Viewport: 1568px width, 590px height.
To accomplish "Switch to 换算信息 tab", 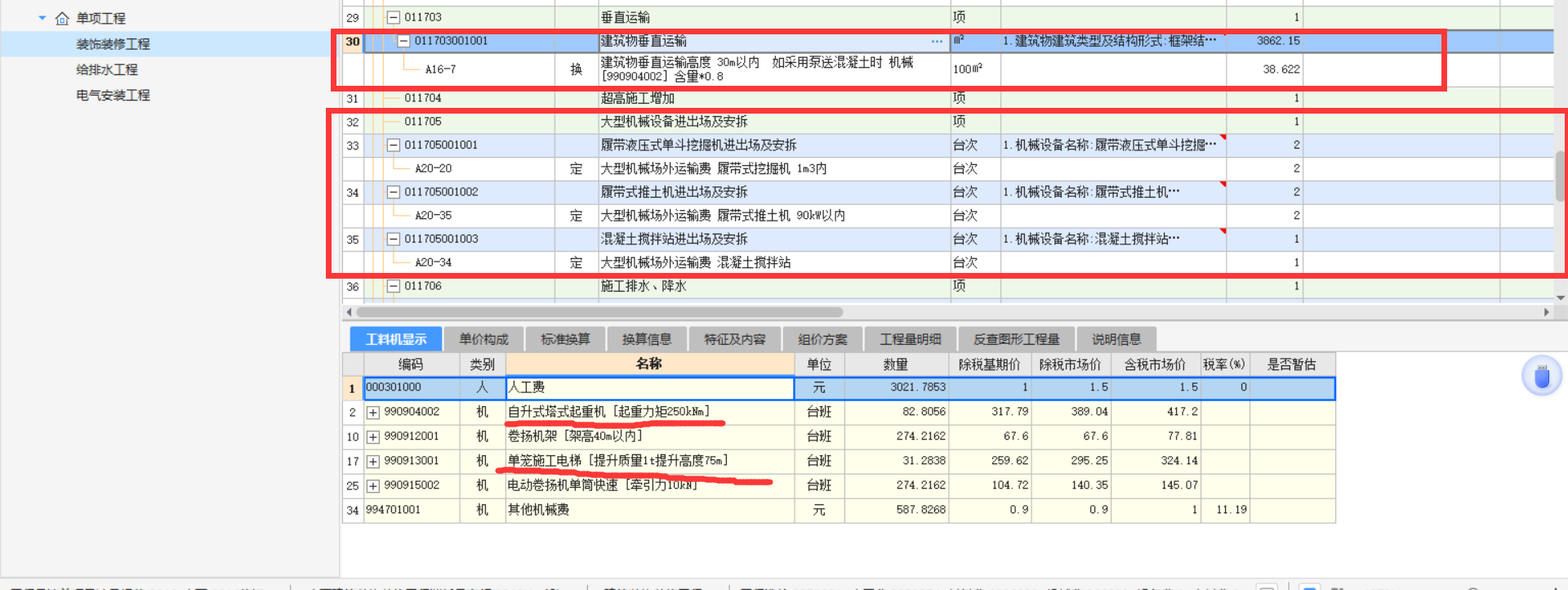I will tap(647, 339).
